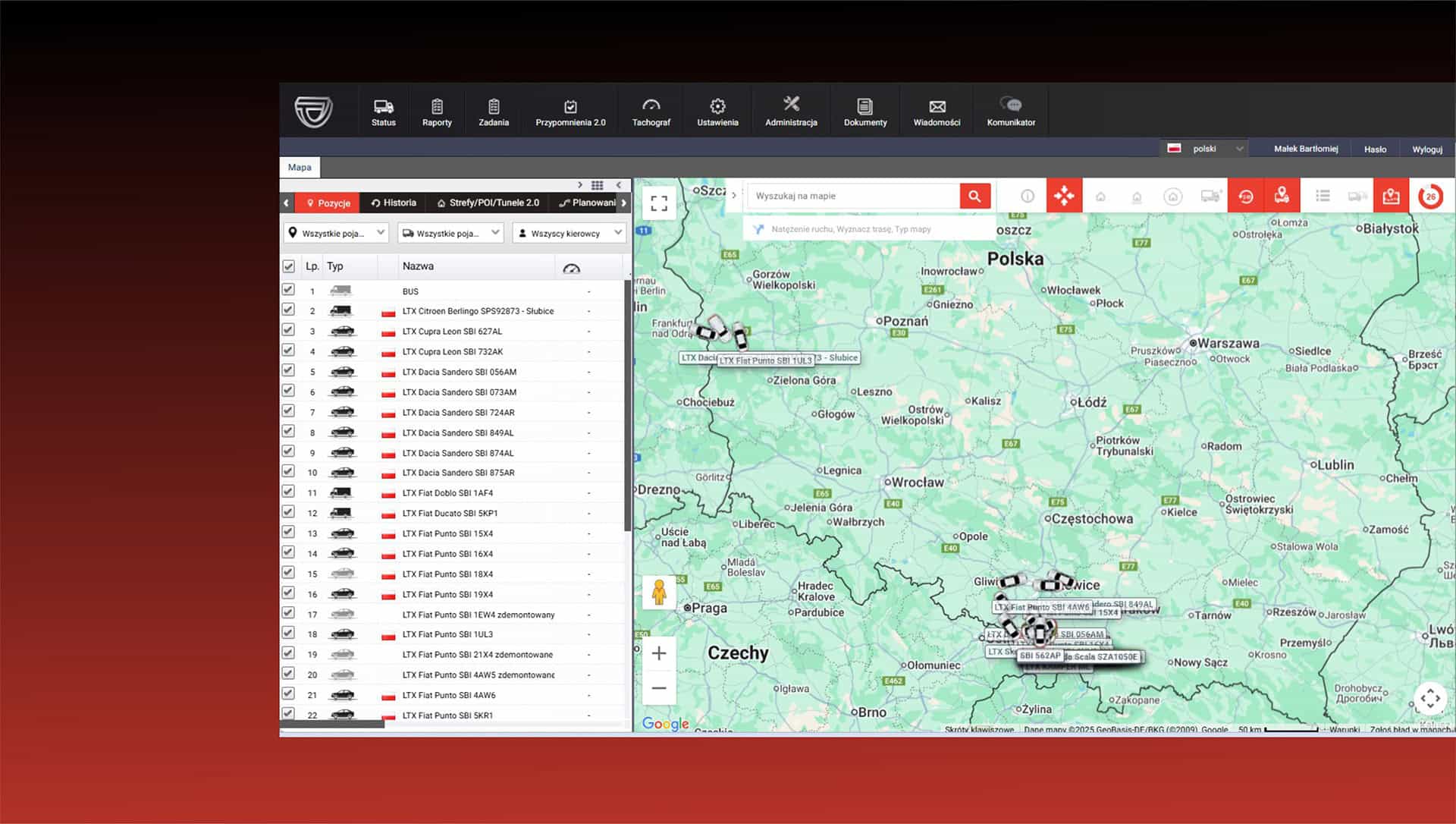This screenshot has width=1456, height=824.
Task: Expand the Wszystkie pojazdy vehicle filter
Action: (x=336, y=233)
